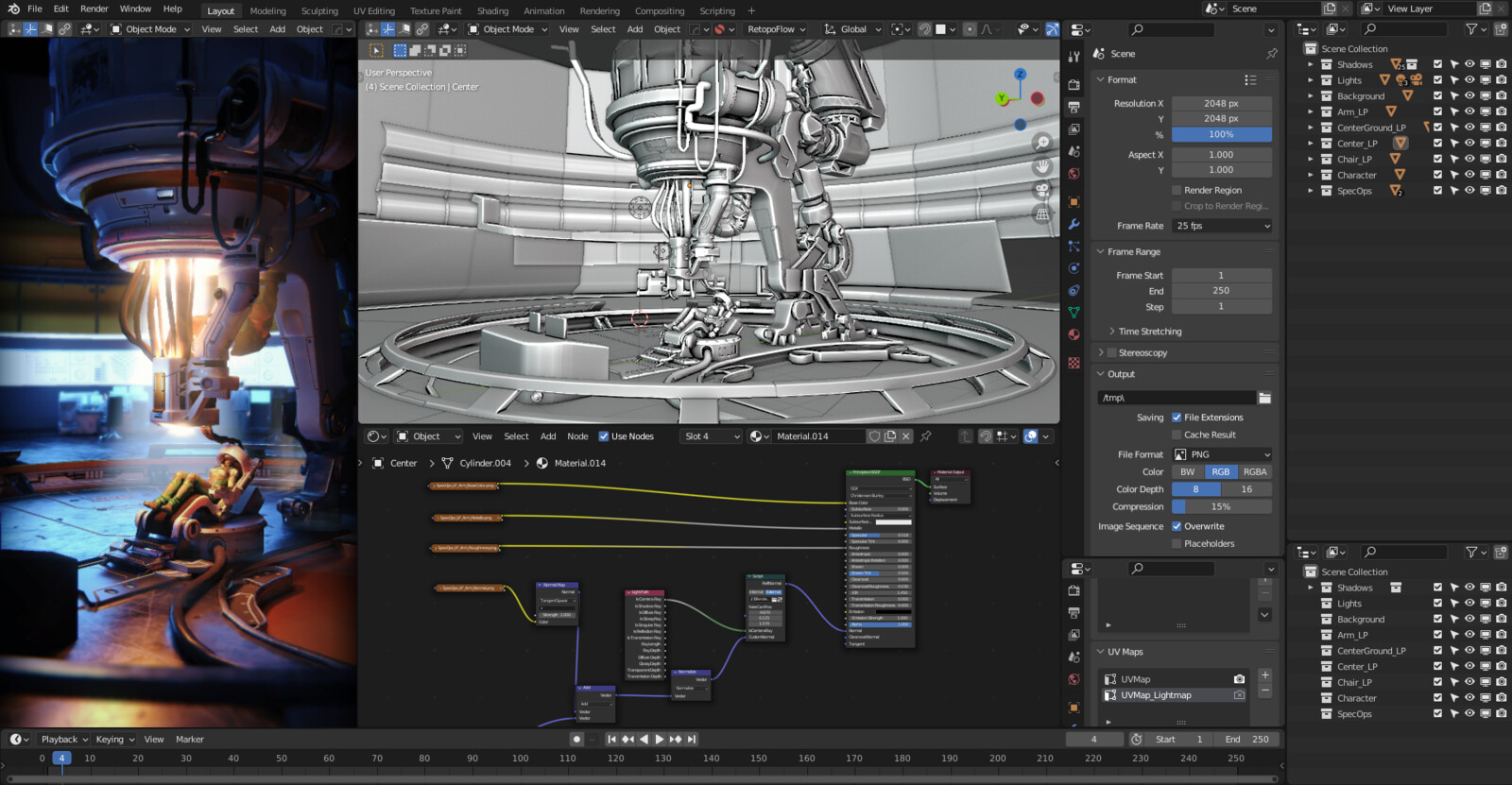The height and width of the screenshot is (785, 1512).
Task: Duplicate Material.014 with new-material icon
Action: (890, 436)
